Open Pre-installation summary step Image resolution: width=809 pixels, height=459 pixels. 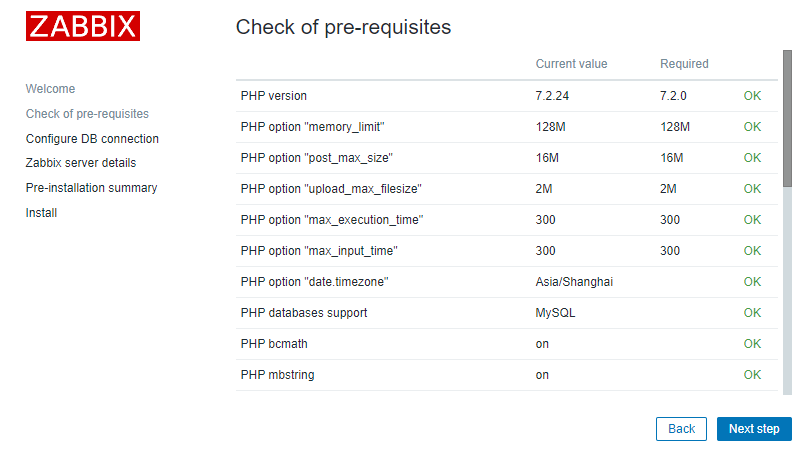tap(91, 188)
